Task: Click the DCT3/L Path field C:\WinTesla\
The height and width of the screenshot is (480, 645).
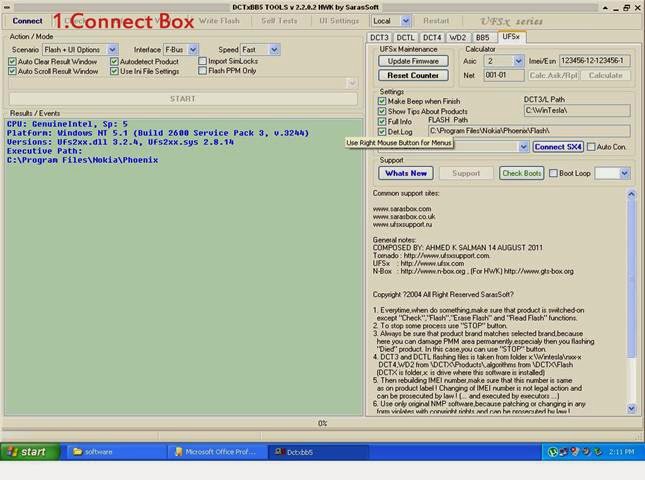Action: click(577, 110)
